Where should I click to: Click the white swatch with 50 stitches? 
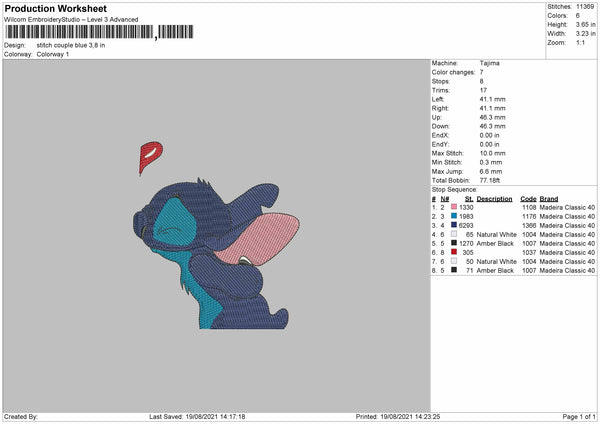pos(454,261)
